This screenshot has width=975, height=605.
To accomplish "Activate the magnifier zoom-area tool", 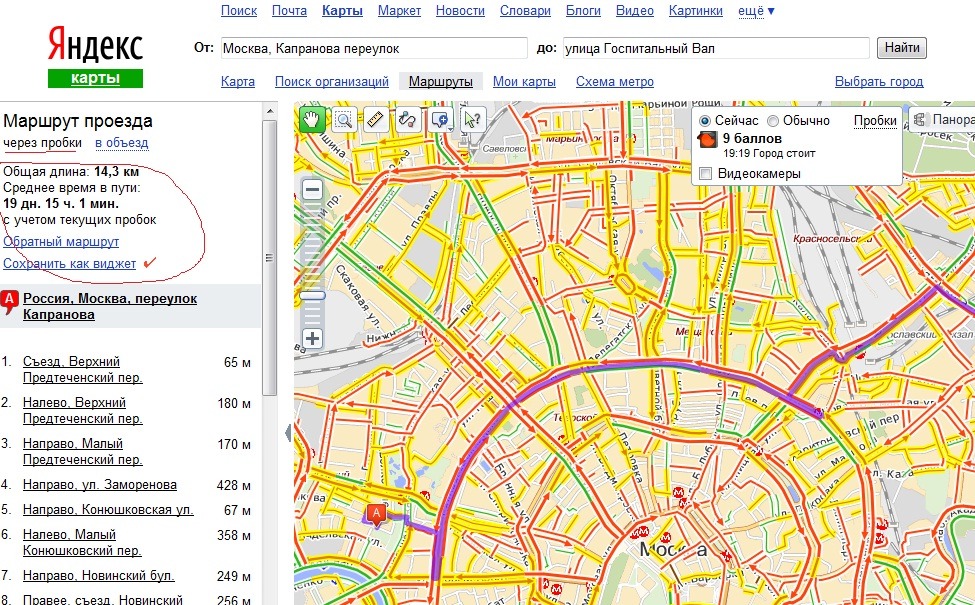I will [x=344, y=119].
